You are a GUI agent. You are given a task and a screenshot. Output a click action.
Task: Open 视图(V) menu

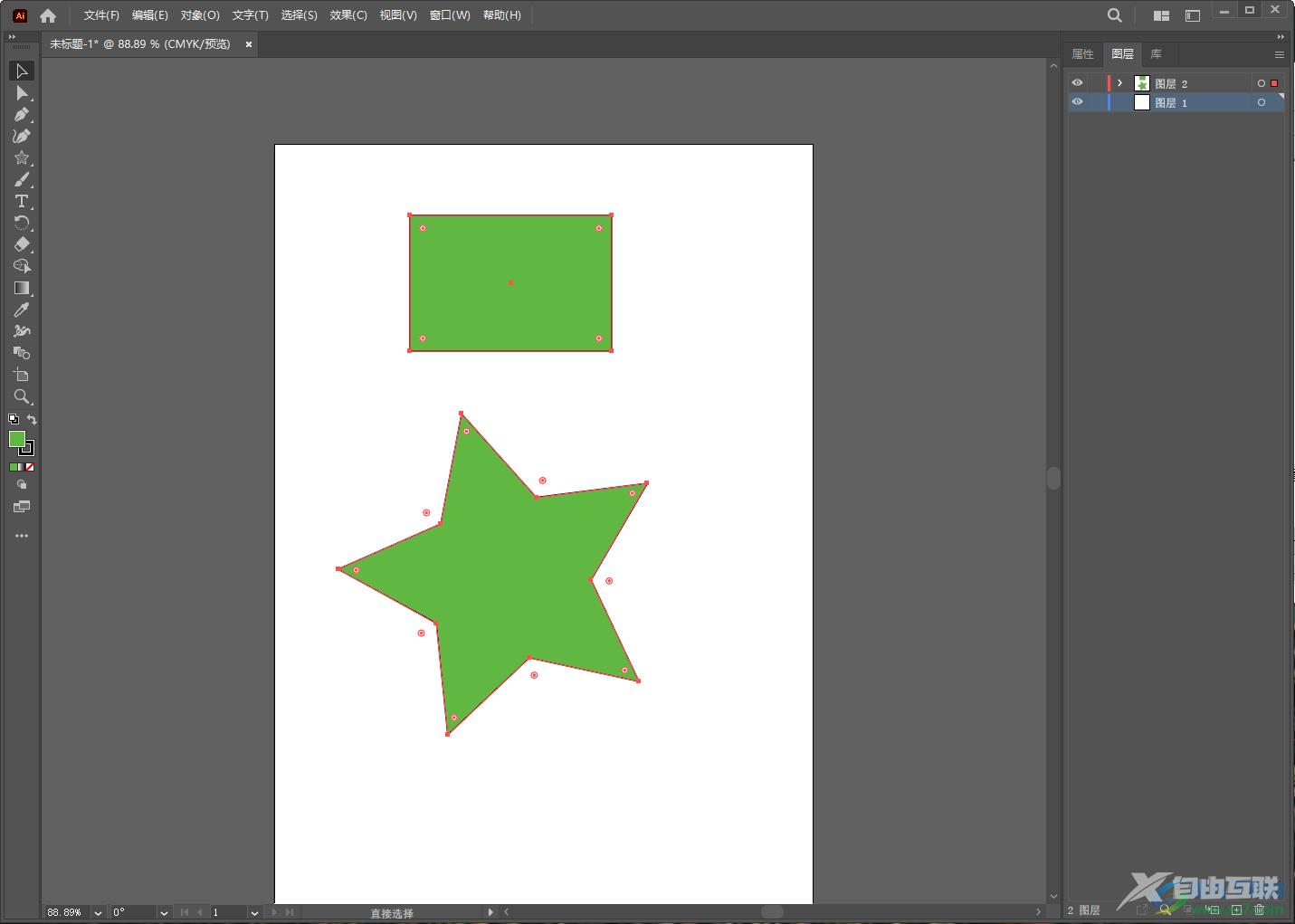[398, 15]
